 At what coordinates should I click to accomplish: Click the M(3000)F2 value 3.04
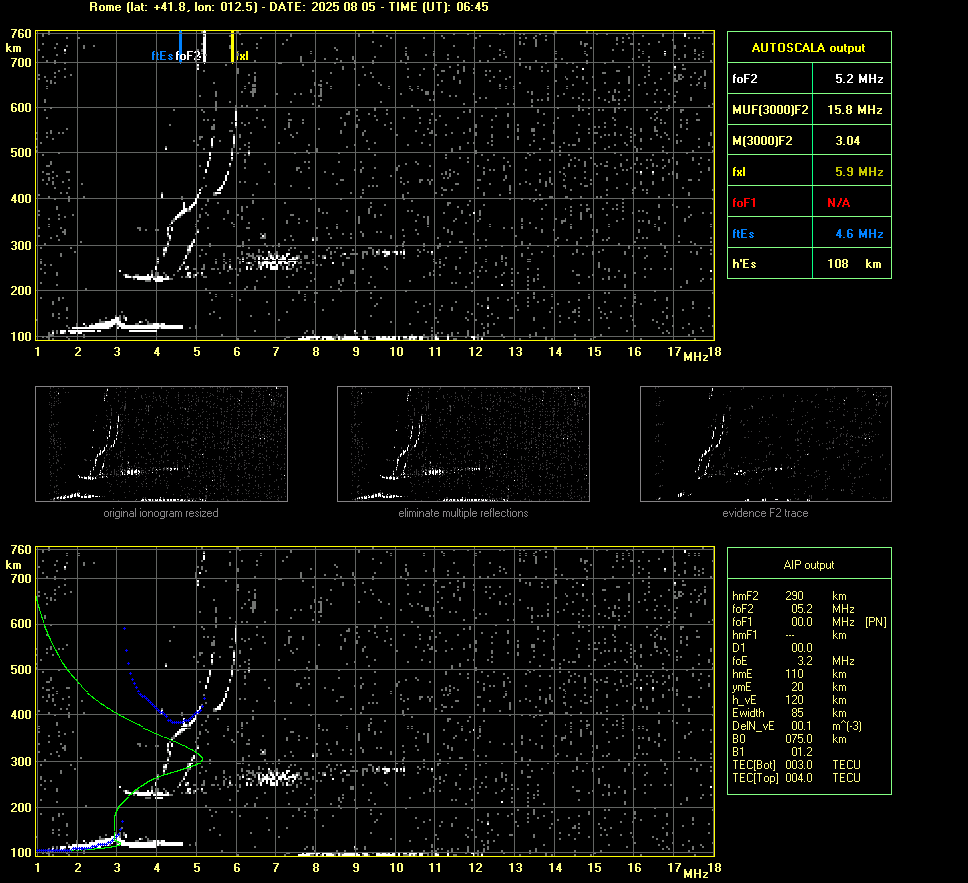(x=848, y=141)
